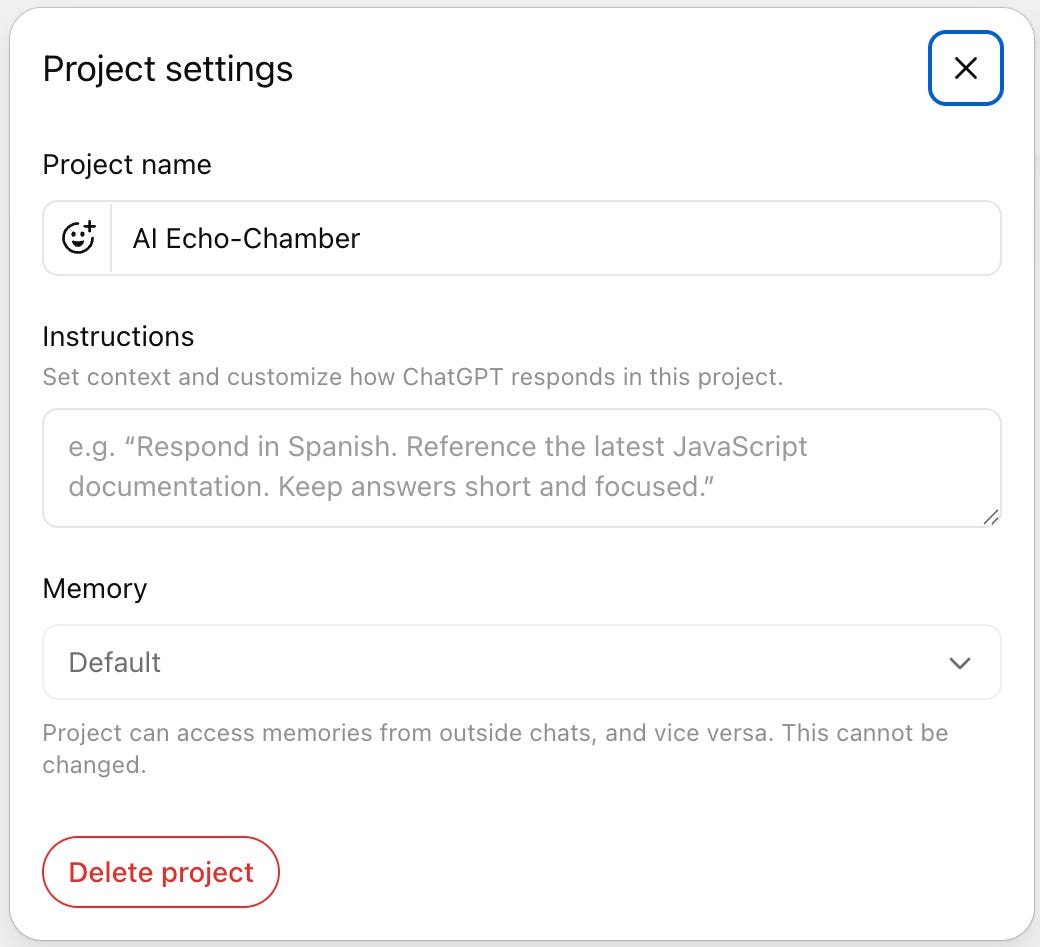Click the empty space right of Delete project
Screen dimensions: 1040x947
[x=640, y=872]
